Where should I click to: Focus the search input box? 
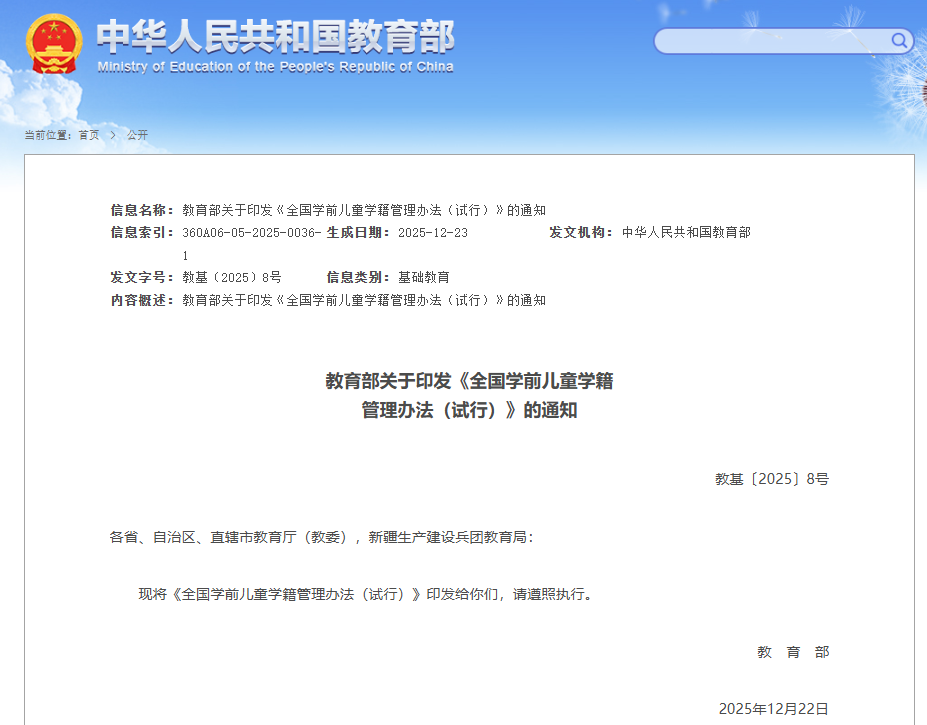[x=770, y=41]
